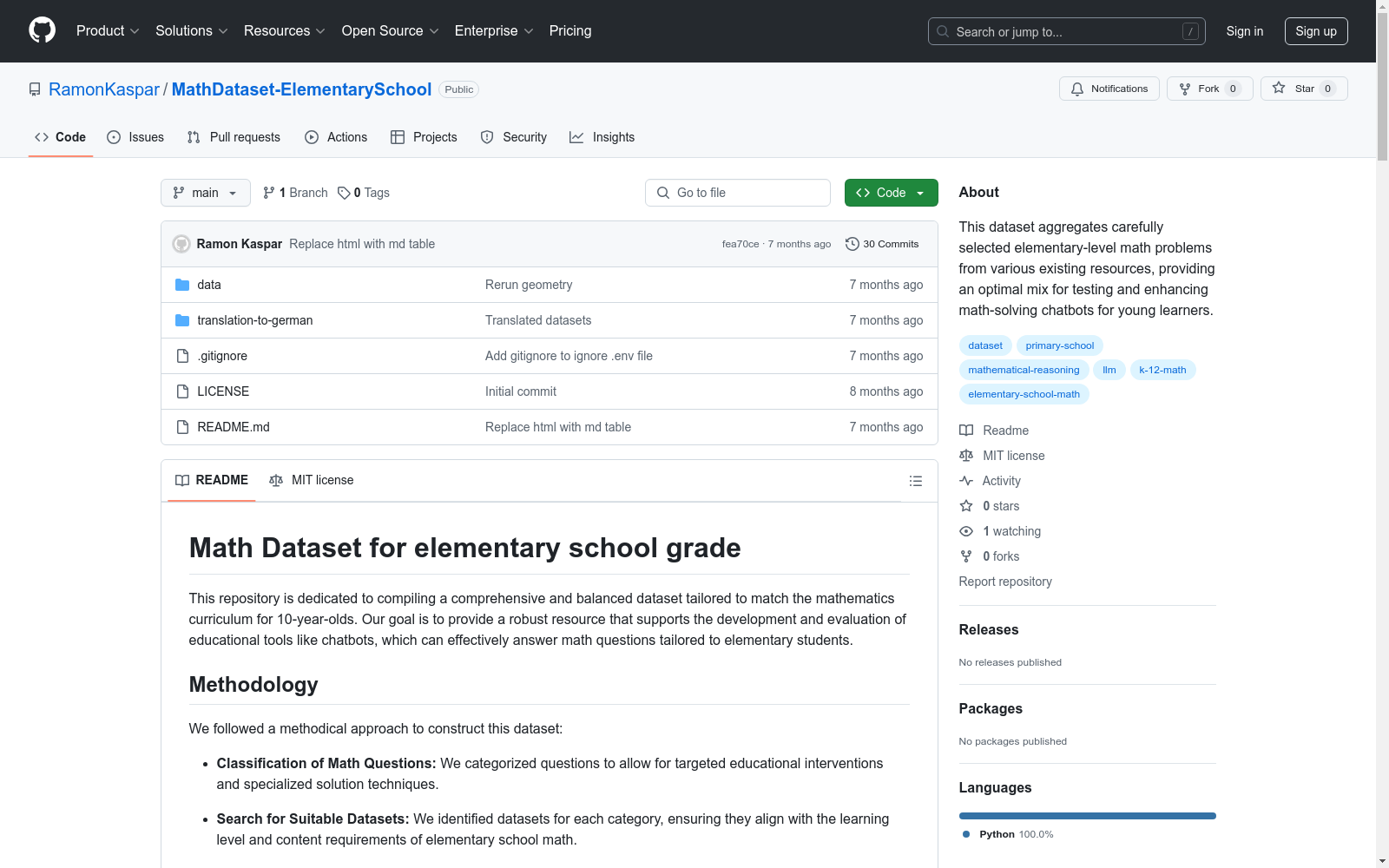Click the GitHub logo icon

click(42, 30)
